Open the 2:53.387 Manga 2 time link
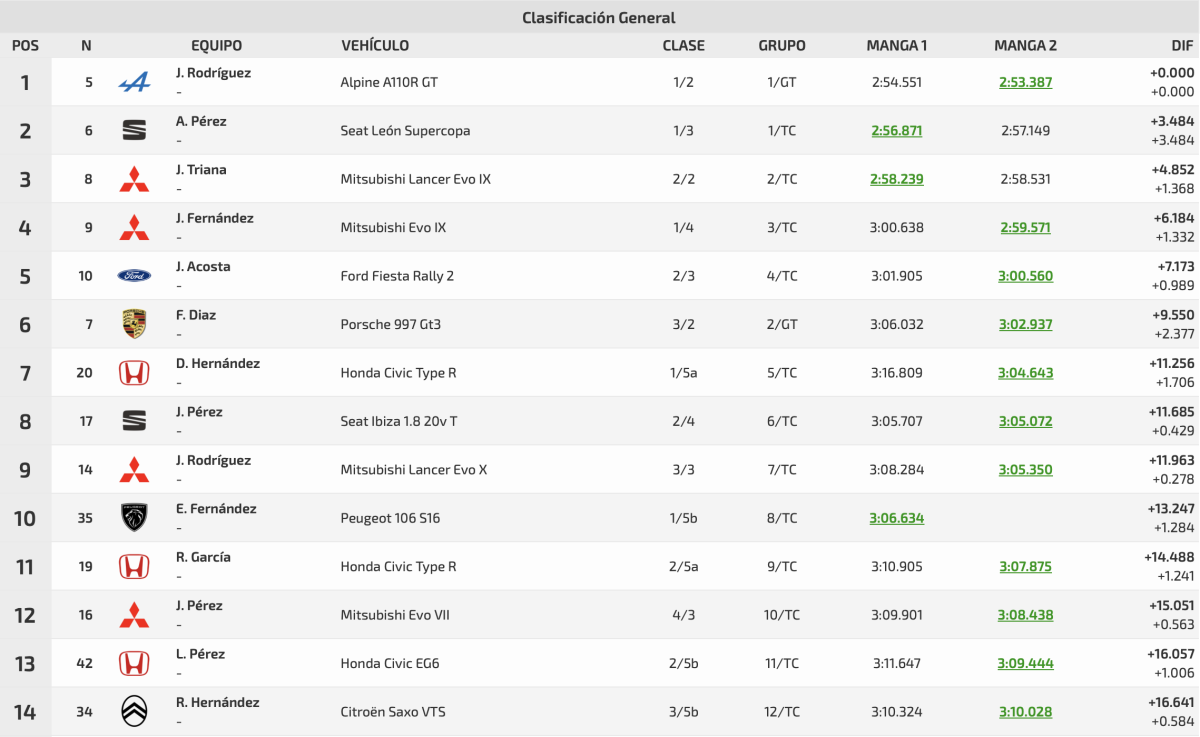The image size is (1200, 737). (x=1025, y=83)
